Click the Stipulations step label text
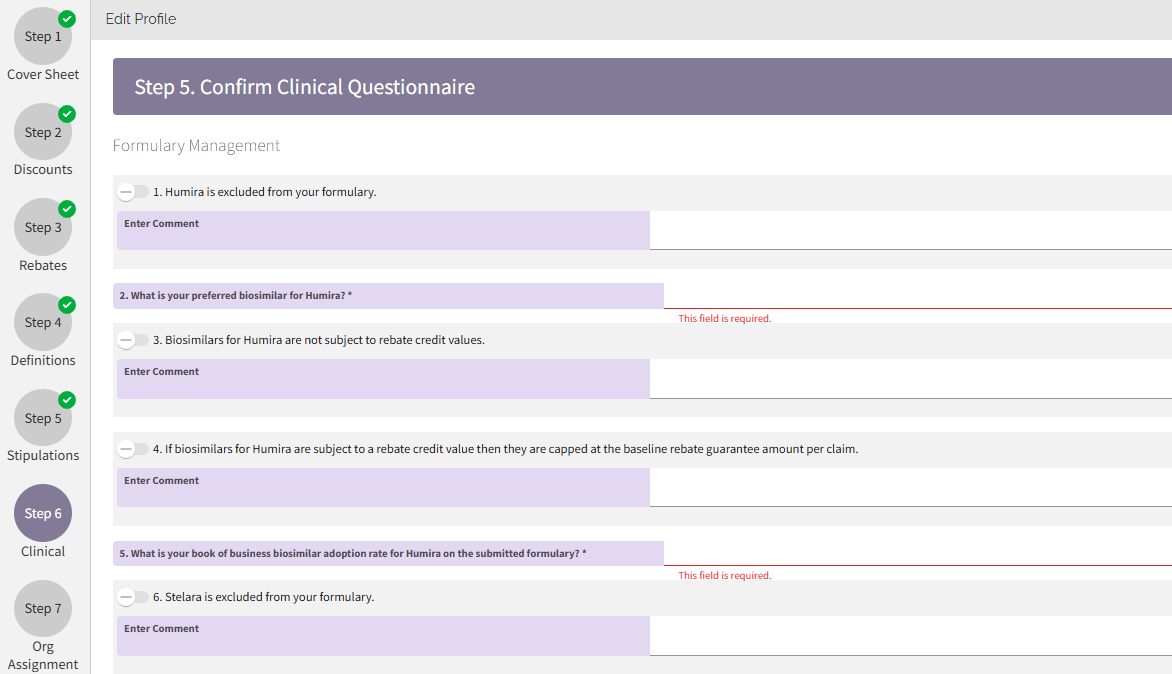 coord(43,455)
